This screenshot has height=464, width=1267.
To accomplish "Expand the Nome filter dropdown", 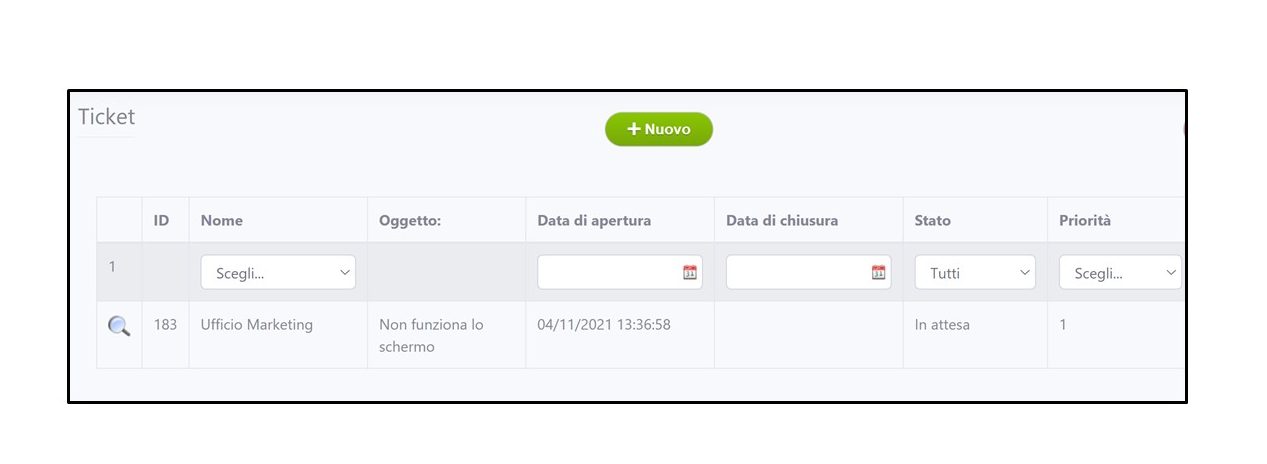I will tap(278, 272).
